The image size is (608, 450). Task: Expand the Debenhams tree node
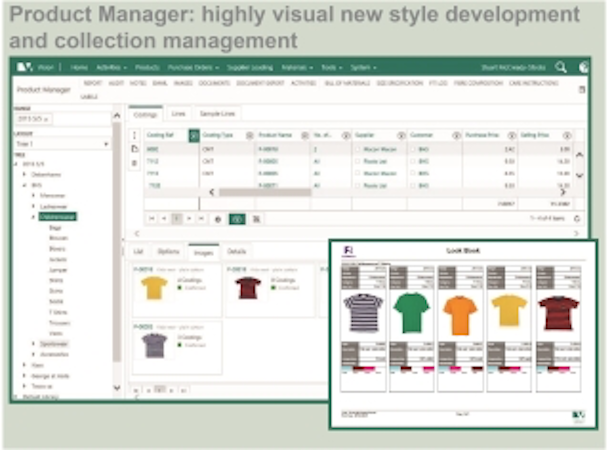(x=25, y=174)
